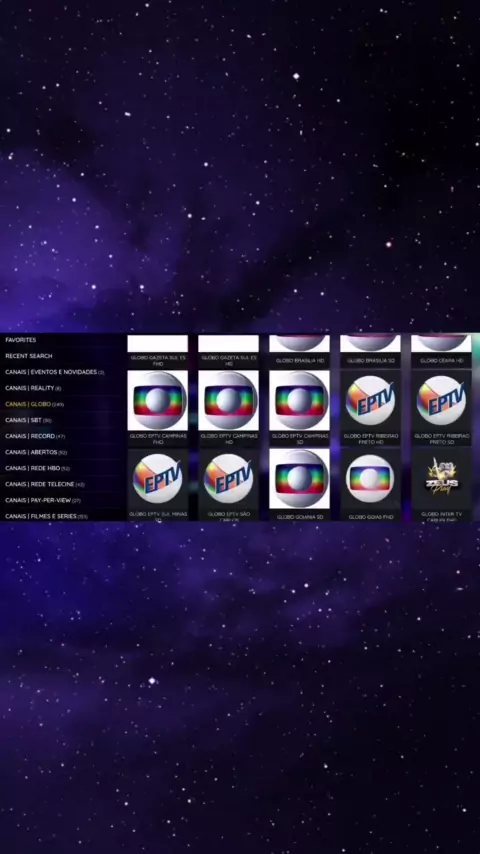Viewport: 480px width, 854px height.
Task: Open the Favorites category
Action: (x=21, y=340)
